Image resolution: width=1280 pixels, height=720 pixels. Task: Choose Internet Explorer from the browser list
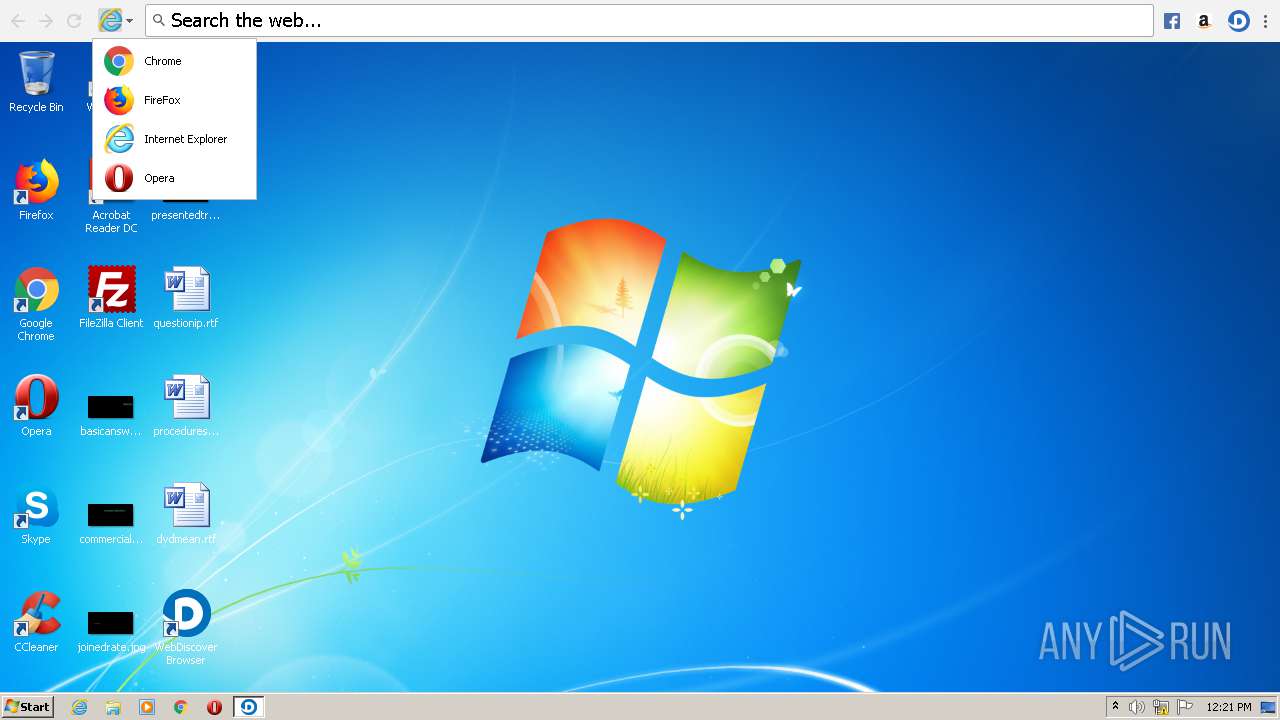pos(174,139)
